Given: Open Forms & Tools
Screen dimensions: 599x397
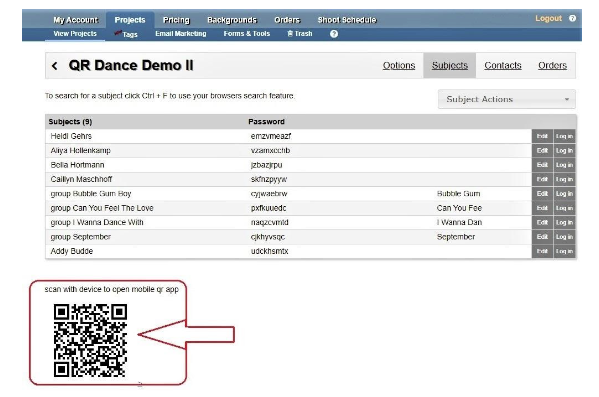Looking at the screenshot, I should tap(247, 34).
